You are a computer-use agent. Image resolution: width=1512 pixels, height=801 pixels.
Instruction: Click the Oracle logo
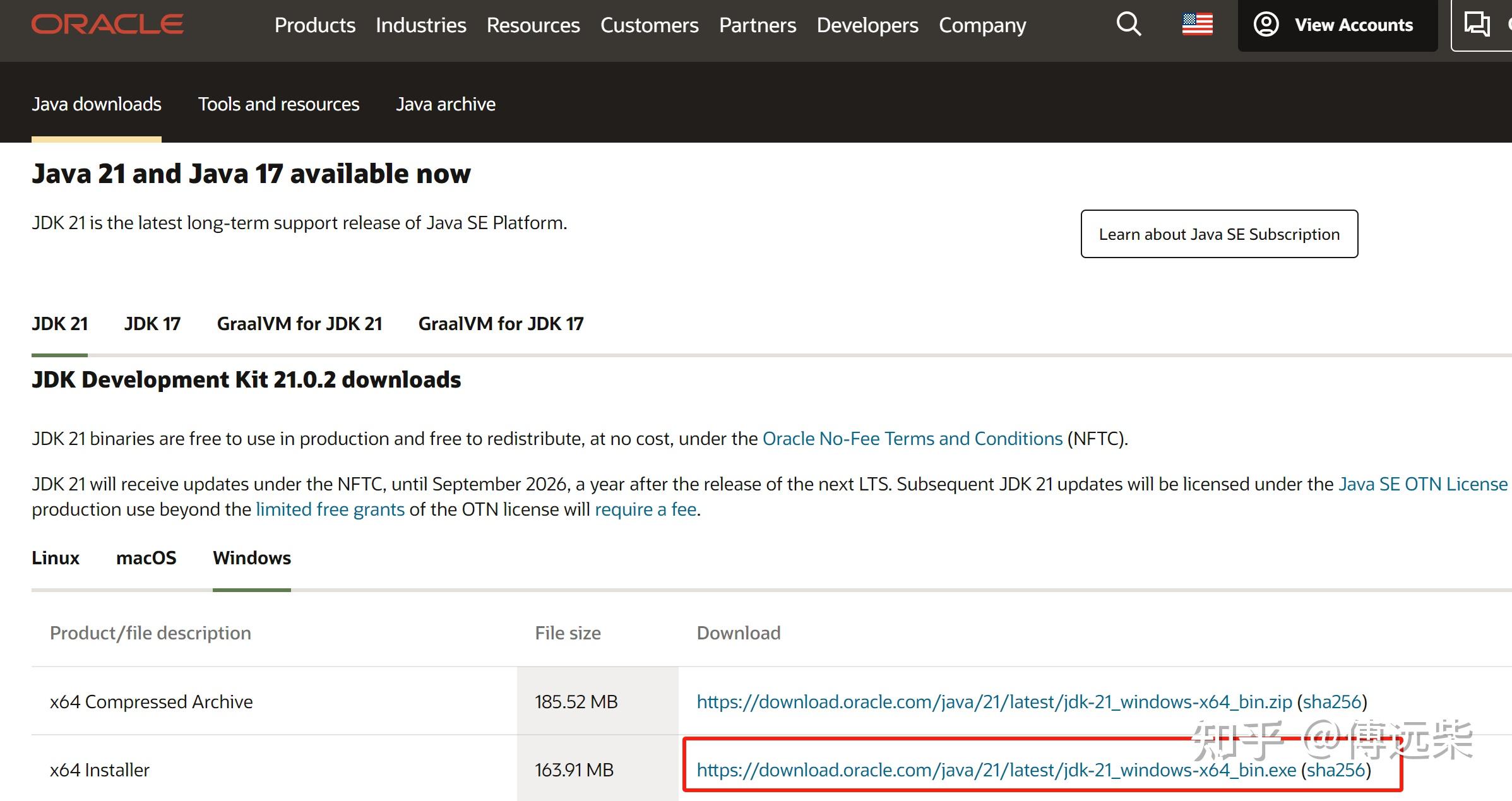point(107,25)
